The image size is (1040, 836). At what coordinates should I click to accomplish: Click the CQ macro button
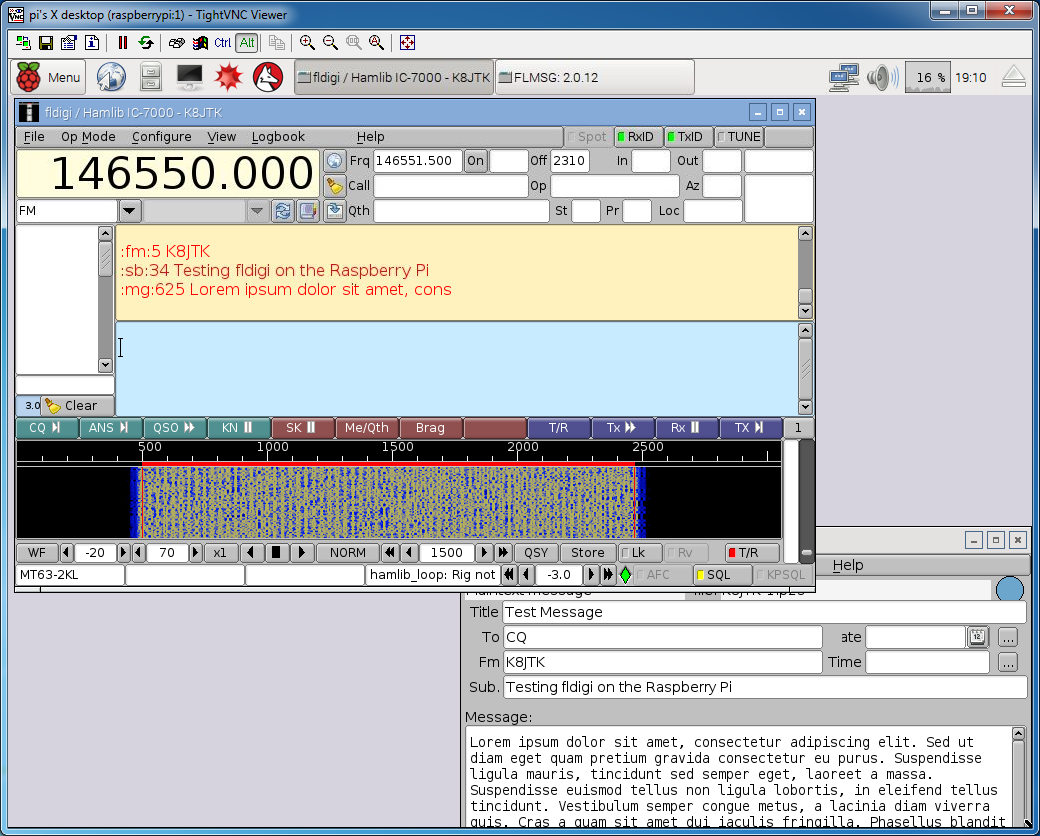point(46,428)
